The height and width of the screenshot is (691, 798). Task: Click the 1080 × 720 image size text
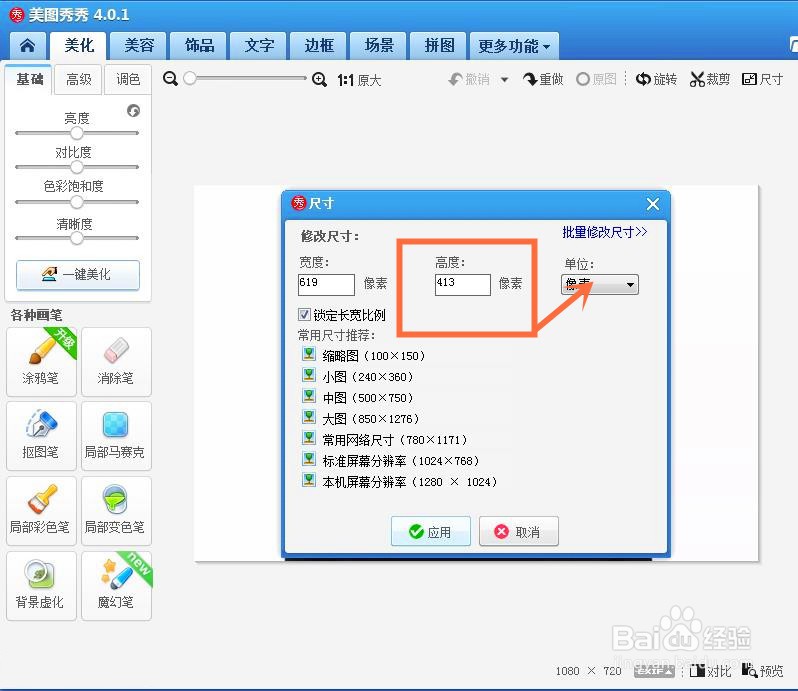point(588,671)
